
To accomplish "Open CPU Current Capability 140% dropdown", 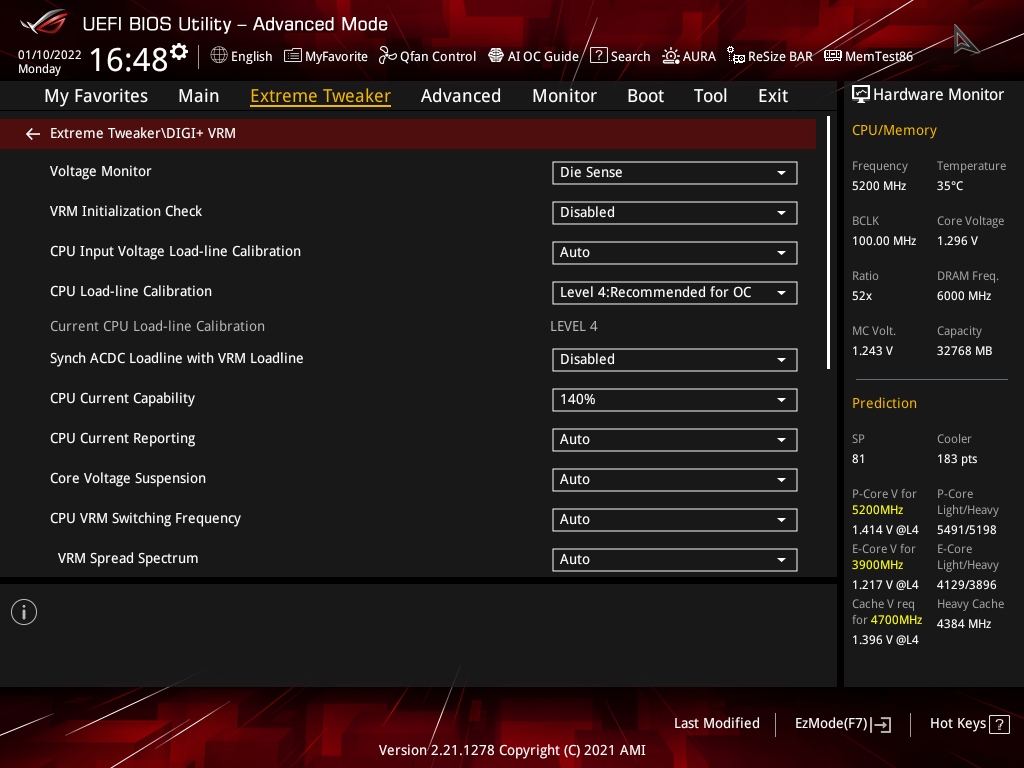I will click(x=675, y=400).
